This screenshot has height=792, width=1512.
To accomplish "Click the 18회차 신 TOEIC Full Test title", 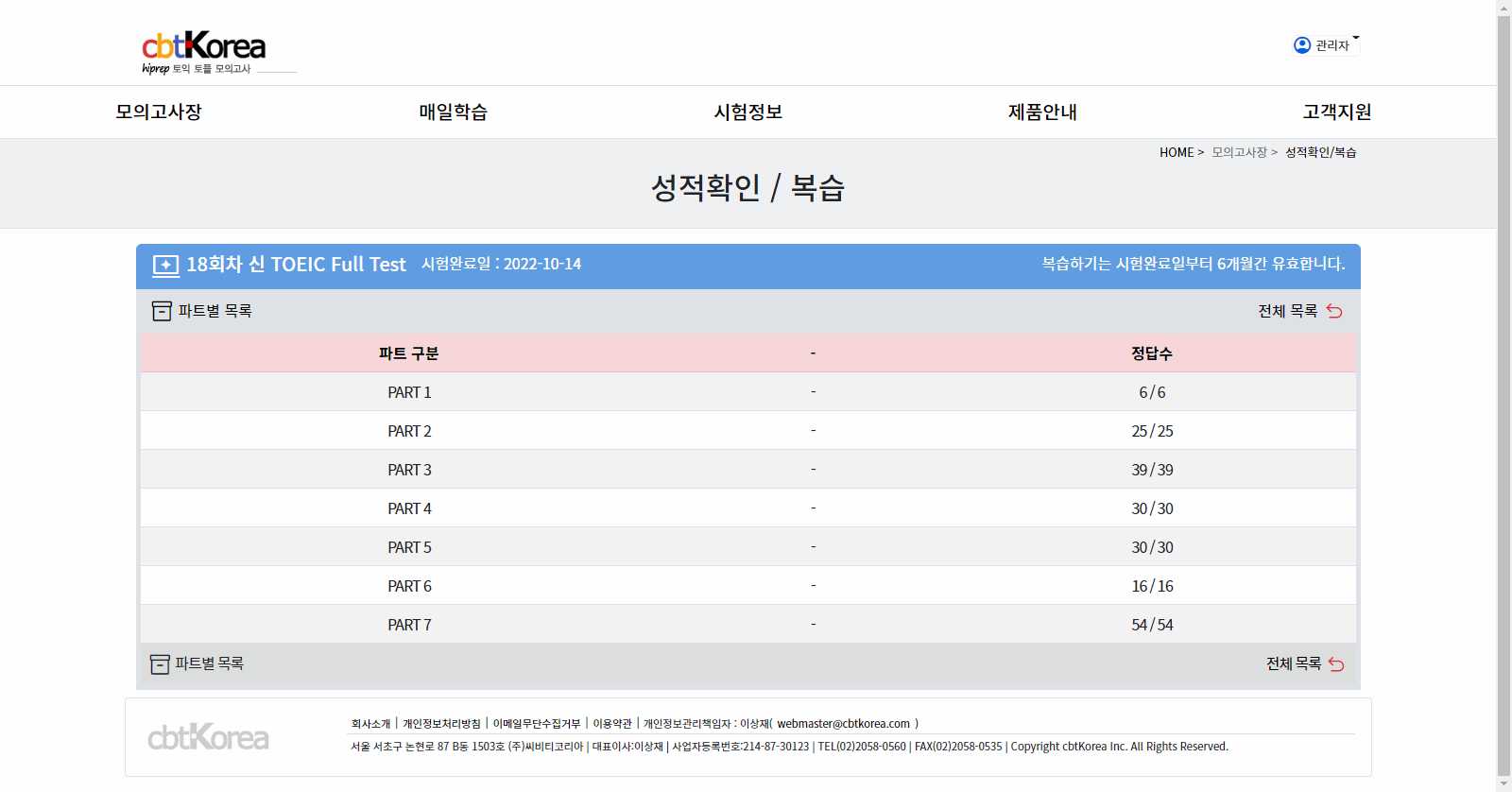I will click(296, 265).
